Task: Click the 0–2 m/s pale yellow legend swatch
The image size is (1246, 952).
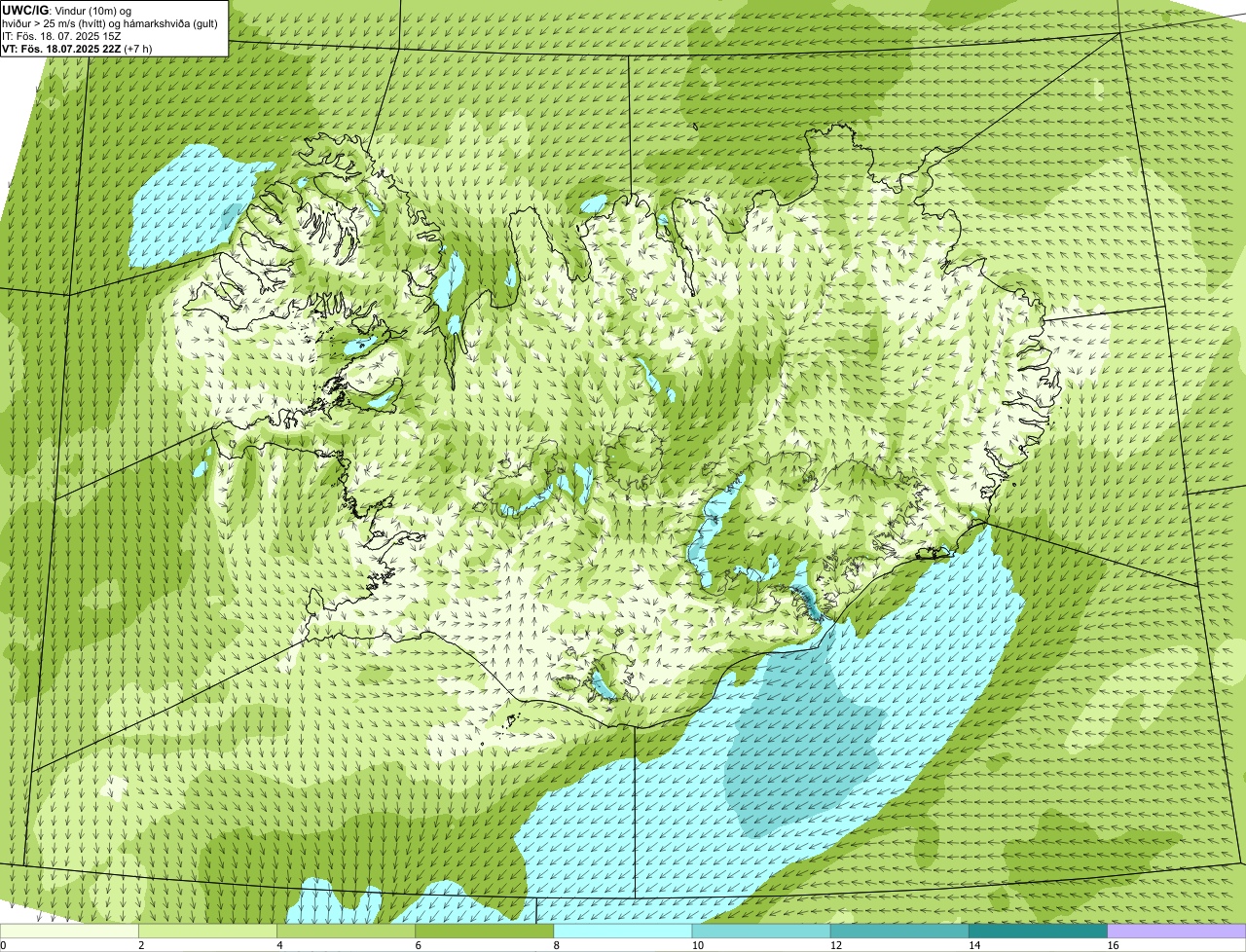Action: tap(70, 931)
